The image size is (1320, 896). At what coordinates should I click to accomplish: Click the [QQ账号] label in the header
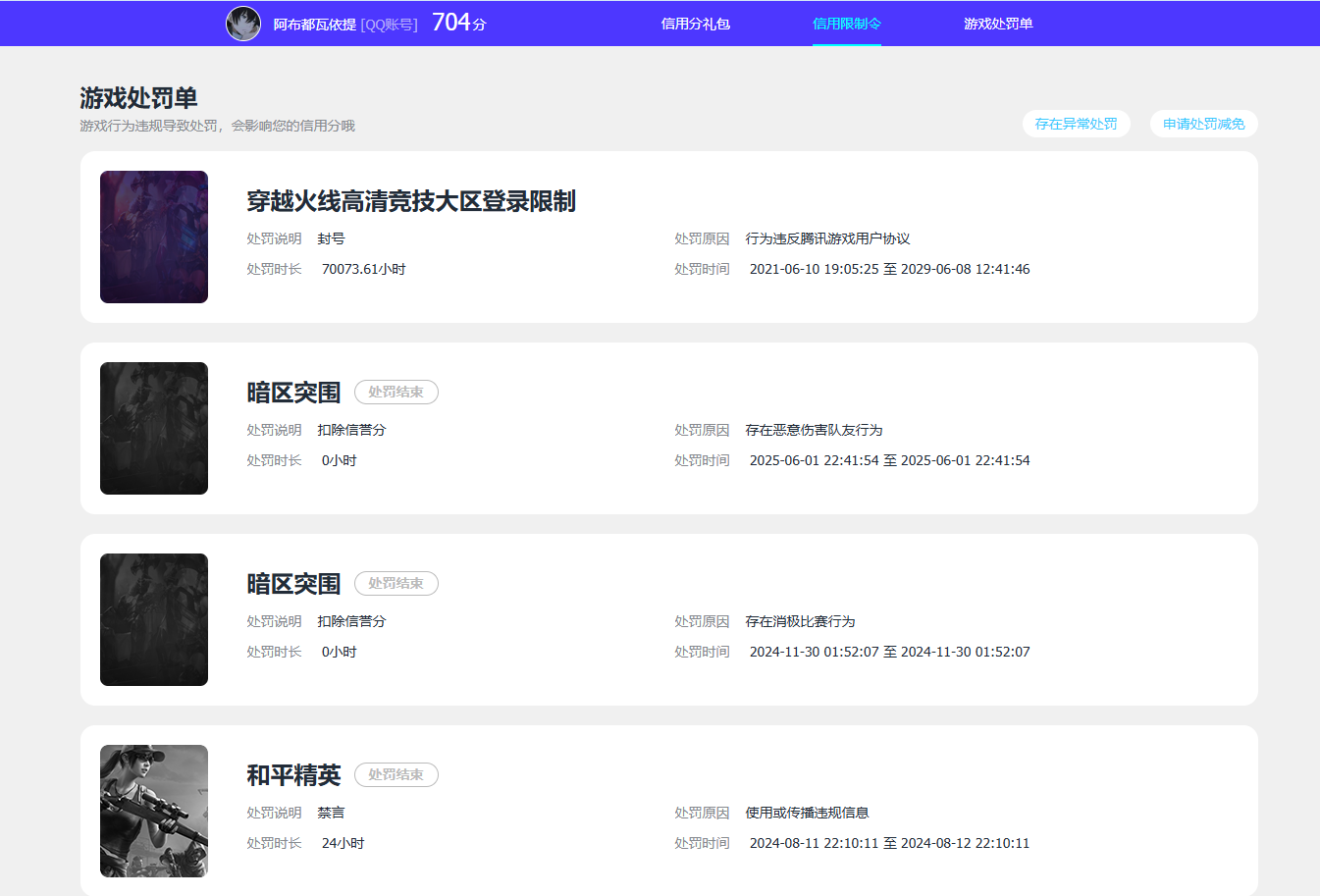click(390, 25)
